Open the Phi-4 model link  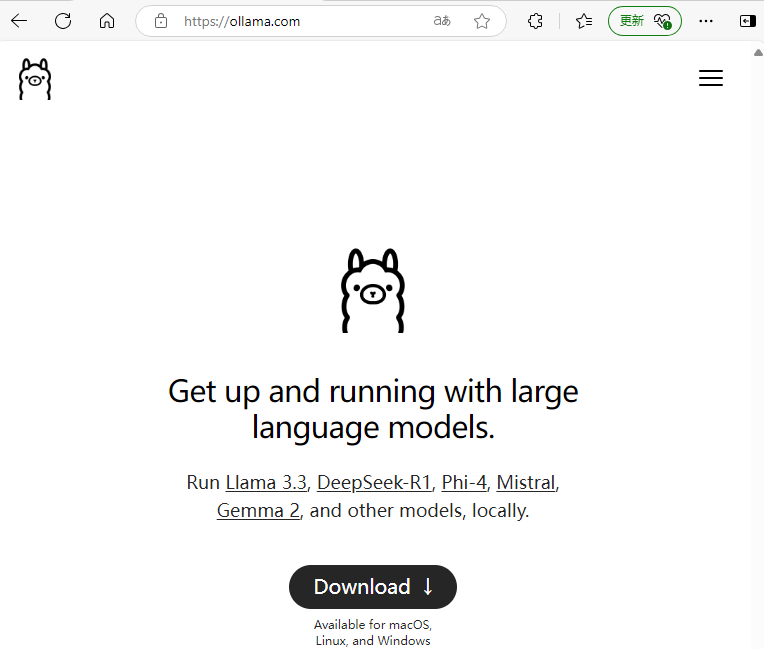point(464,483)
